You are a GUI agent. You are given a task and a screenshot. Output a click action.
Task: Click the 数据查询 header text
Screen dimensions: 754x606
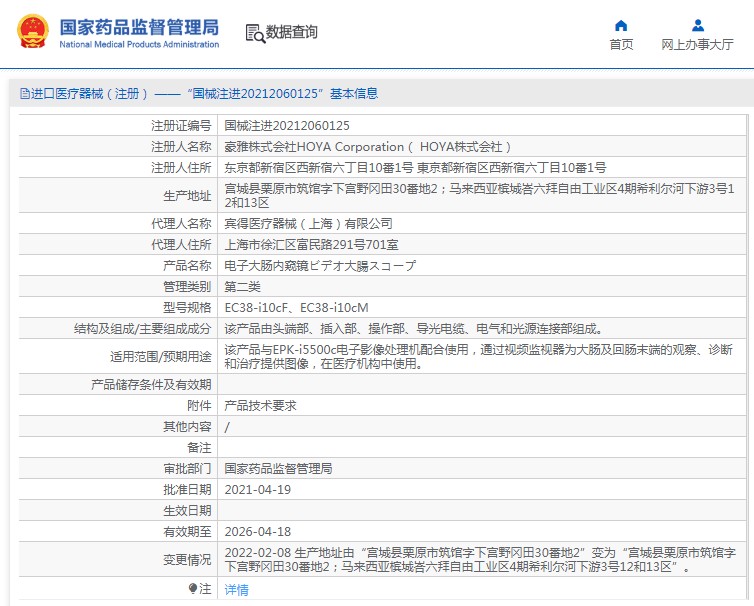click(x=292, y=32)
